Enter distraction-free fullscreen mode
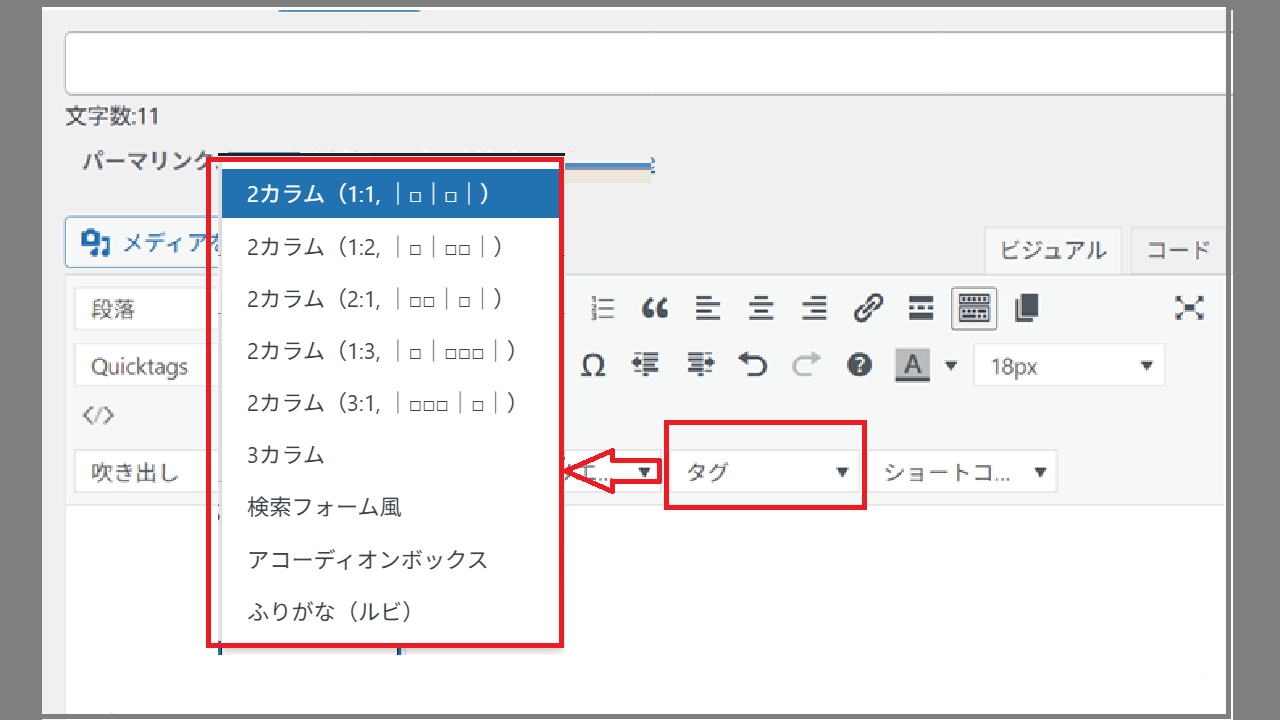This screenshot has height=720, width=1280. [1189, 308]
